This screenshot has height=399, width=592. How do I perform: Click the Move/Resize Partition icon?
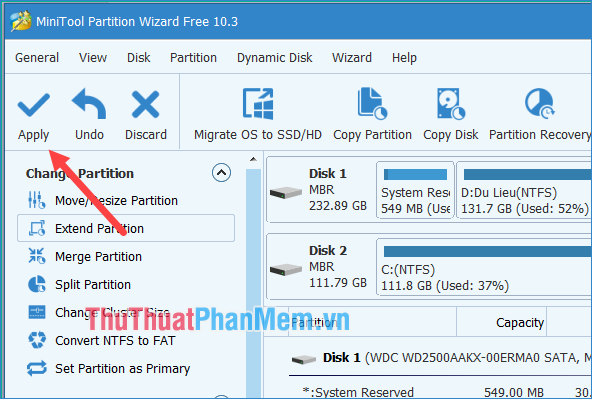pos(37,200)
